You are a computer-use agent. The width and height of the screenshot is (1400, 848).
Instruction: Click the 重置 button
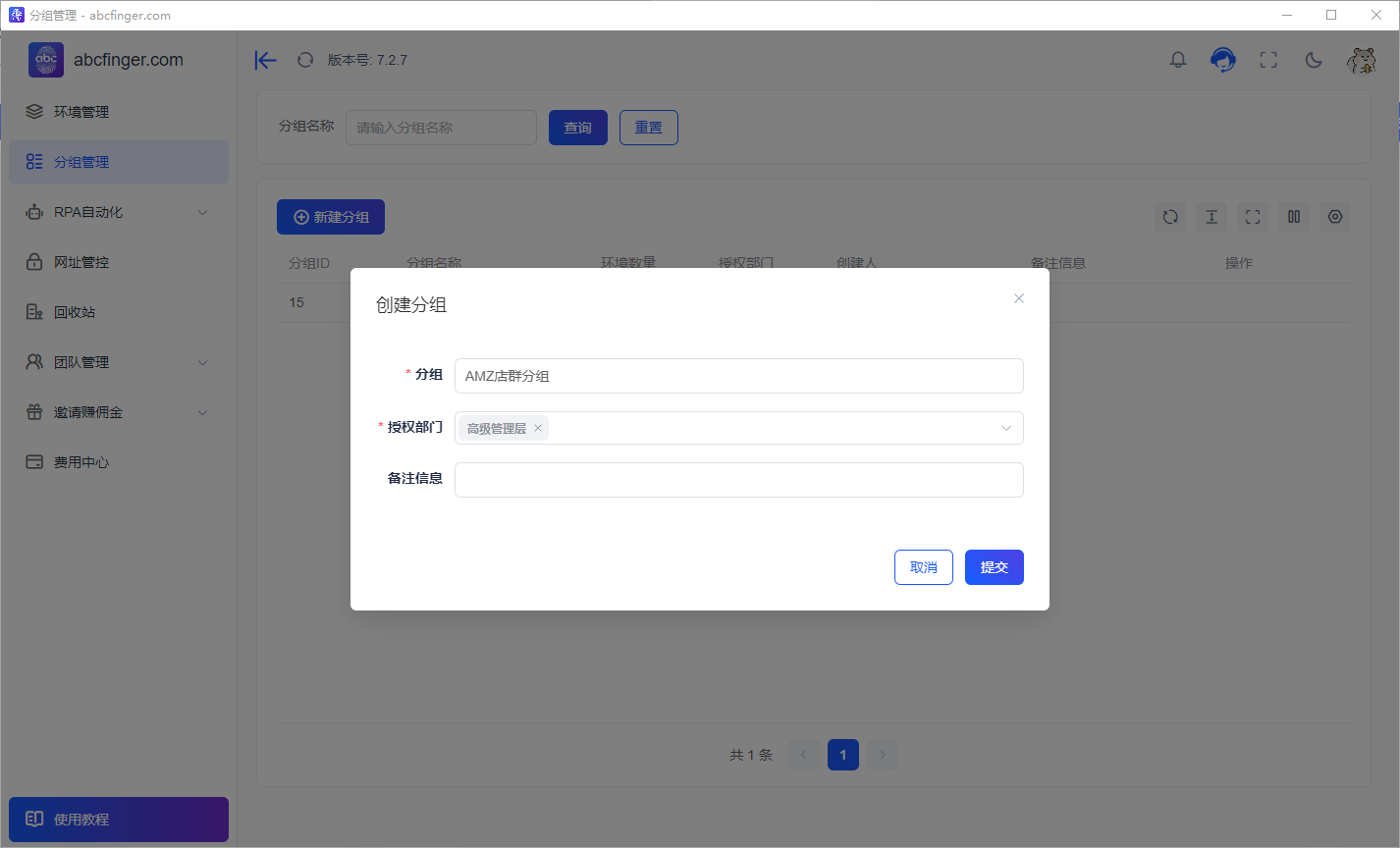[x=649, y=128]
